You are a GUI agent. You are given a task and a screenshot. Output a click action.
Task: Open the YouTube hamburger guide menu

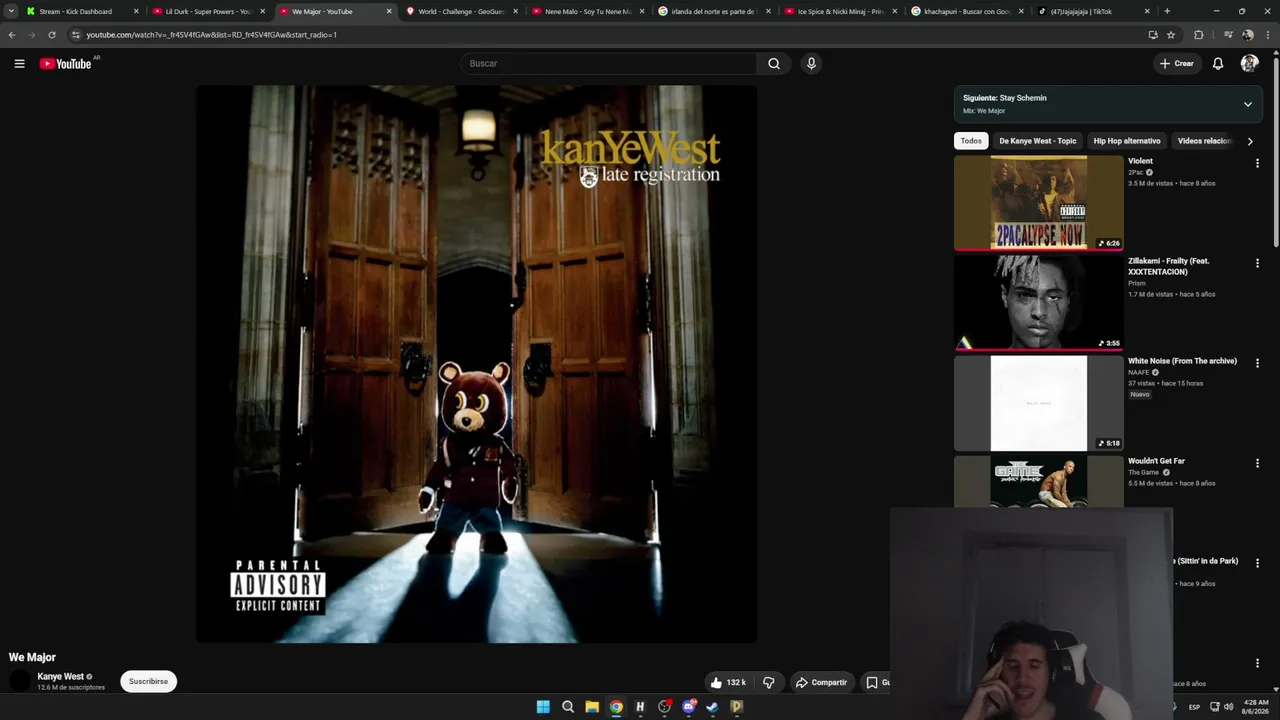(x=19, y=63)
